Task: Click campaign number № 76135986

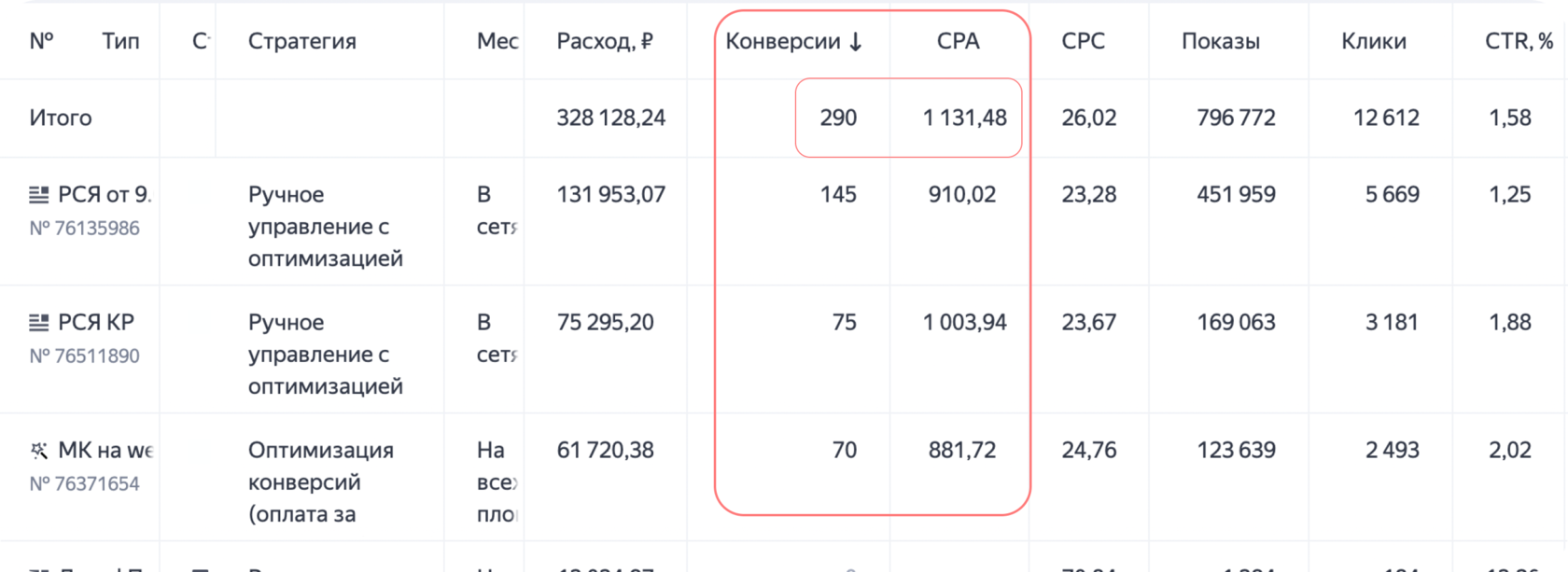Action: pos(84,229)
